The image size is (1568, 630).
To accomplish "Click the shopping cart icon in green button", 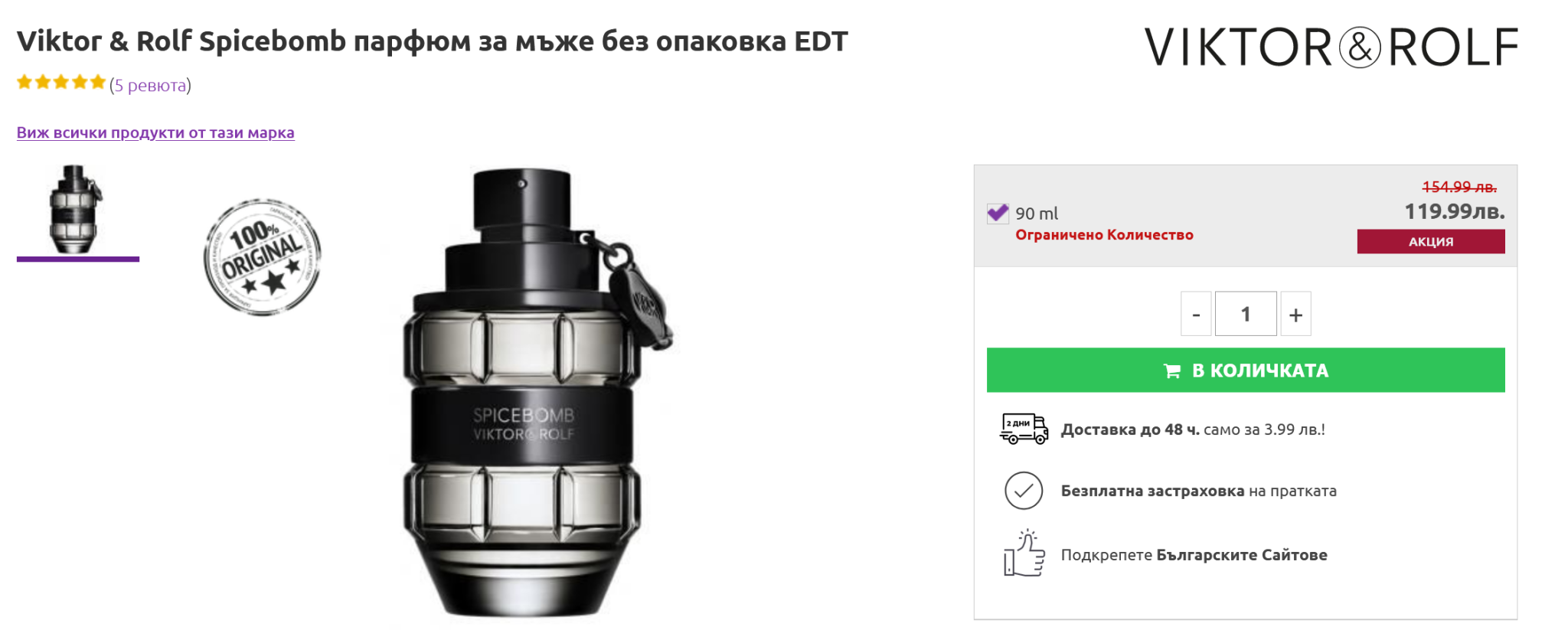I will [1171, 371].
